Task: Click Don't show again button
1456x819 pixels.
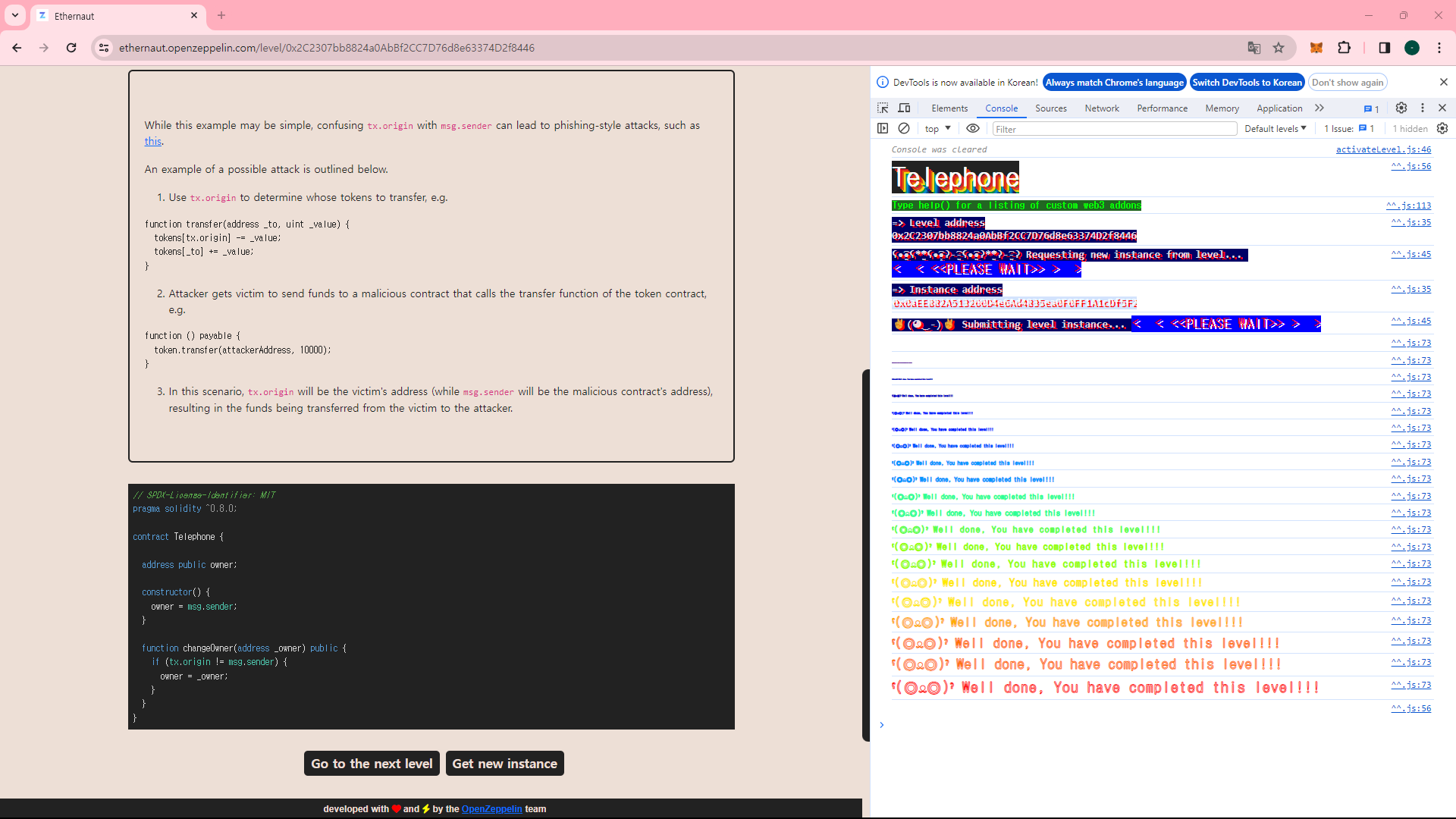Action: (1348, 83)
